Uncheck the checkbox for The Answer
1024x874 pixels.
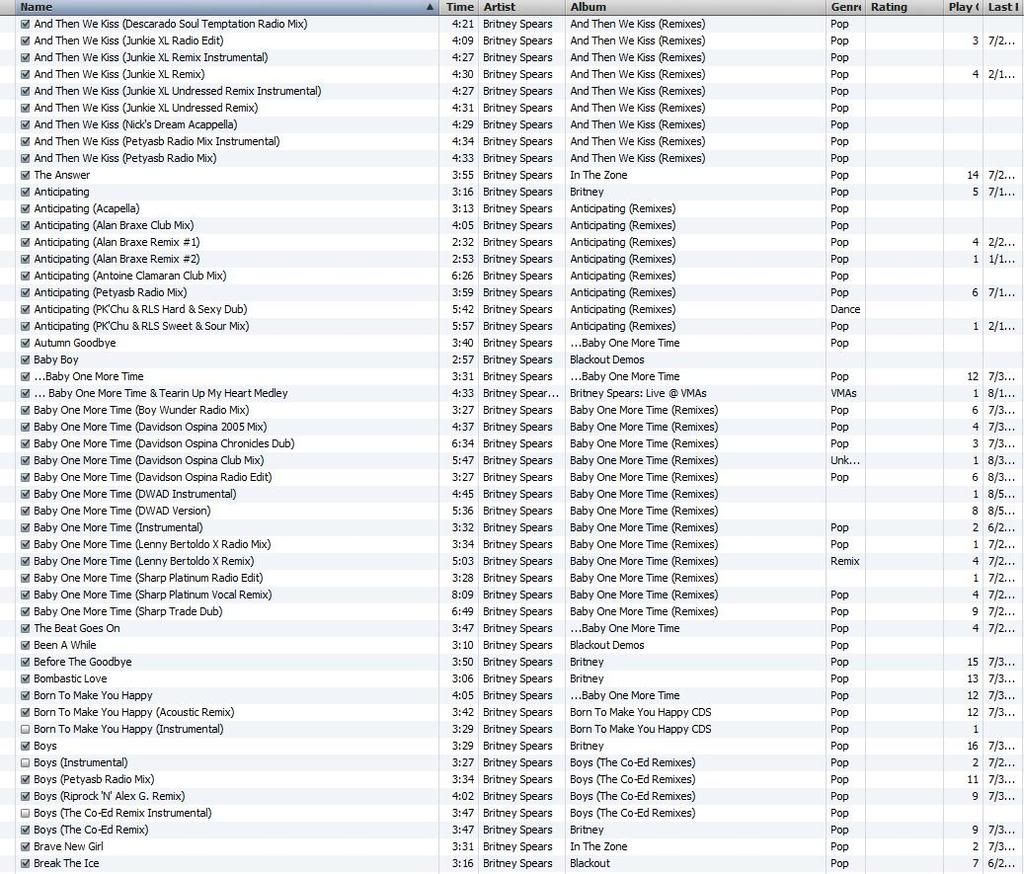pos(25,175)
